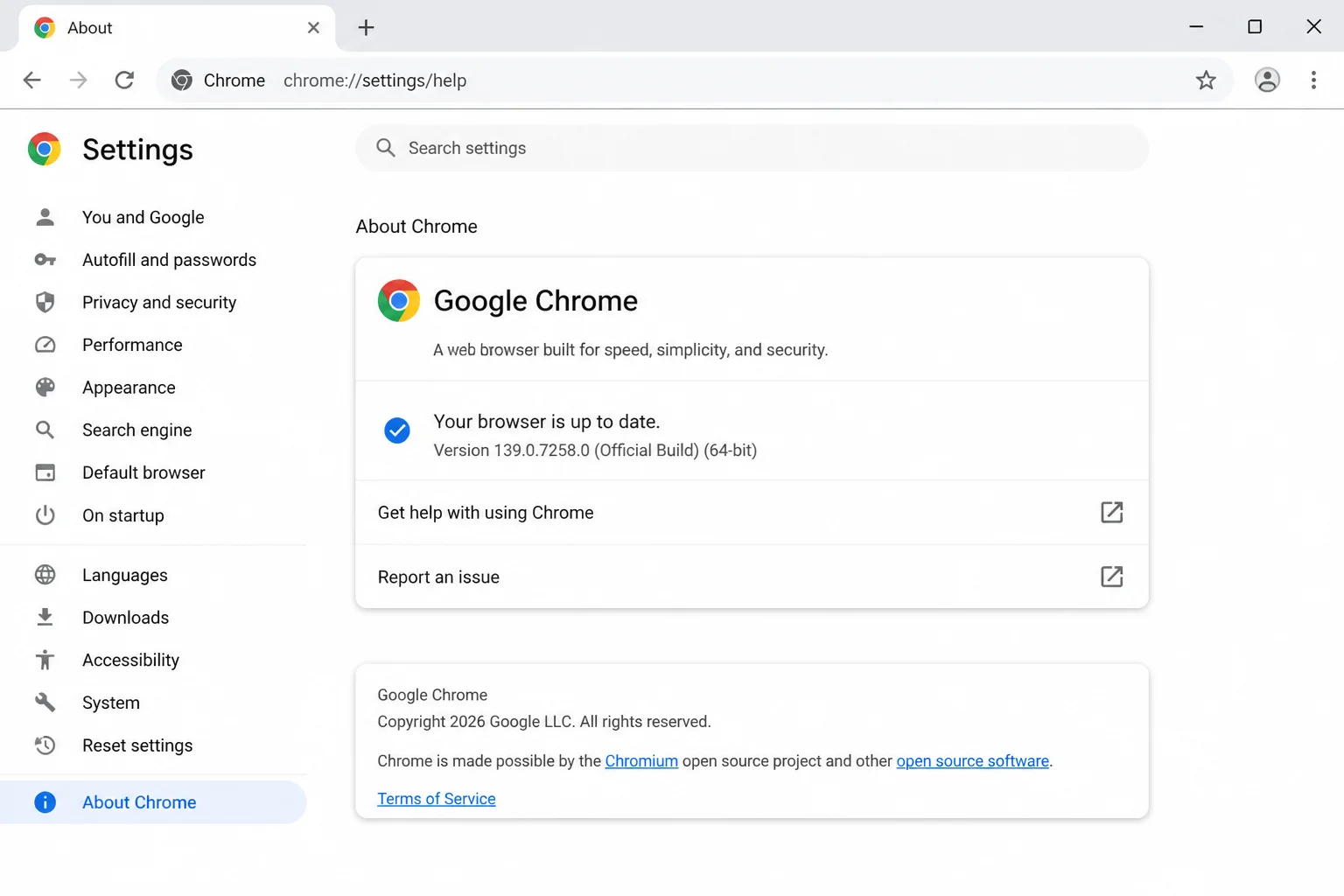Click the globe icon for Languages
Image resolution: width=1344 pixels, height=896 pixels.
pos(45,575)
